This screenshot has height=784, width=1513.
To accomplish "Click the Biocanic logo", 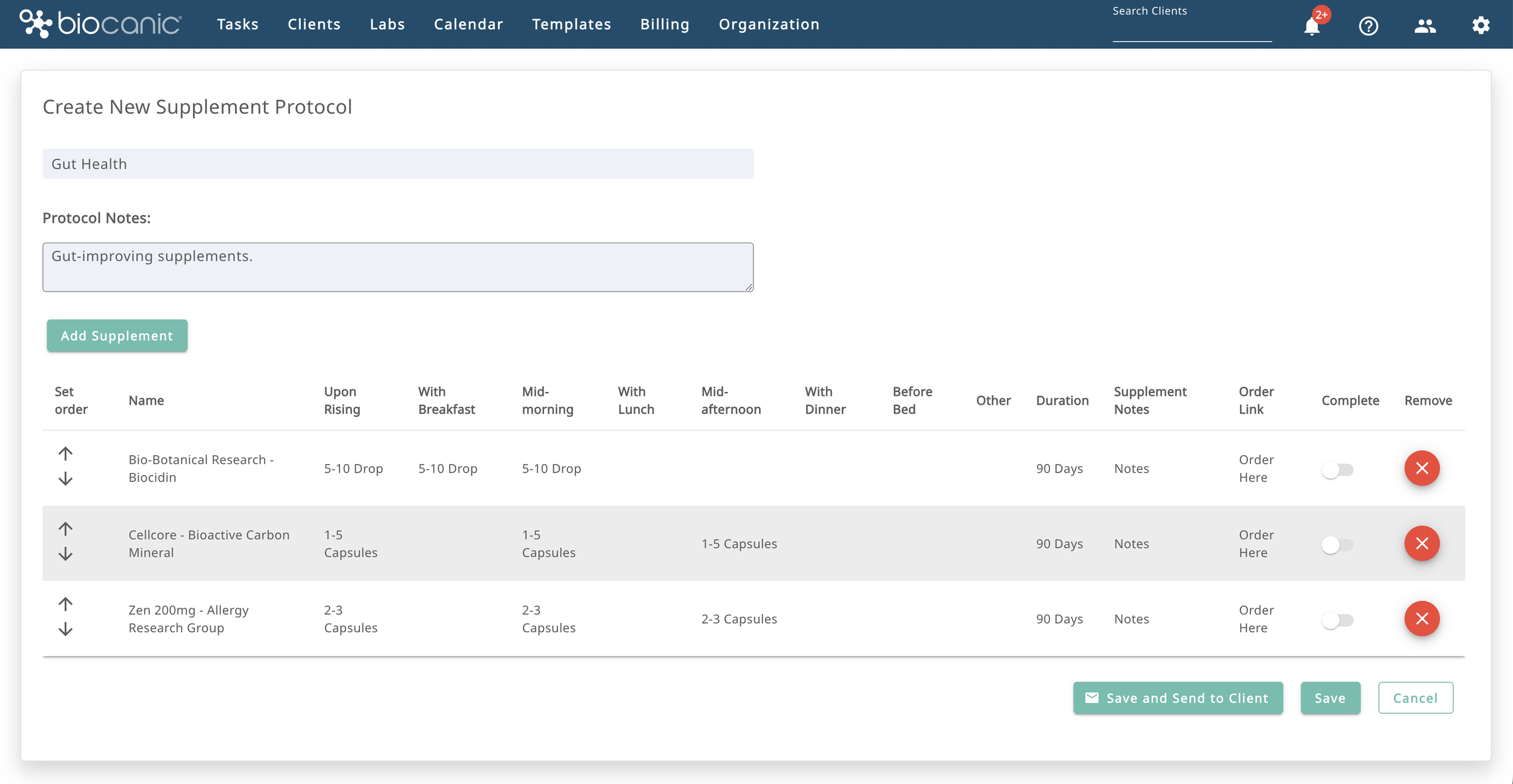I will coord(100,24).
